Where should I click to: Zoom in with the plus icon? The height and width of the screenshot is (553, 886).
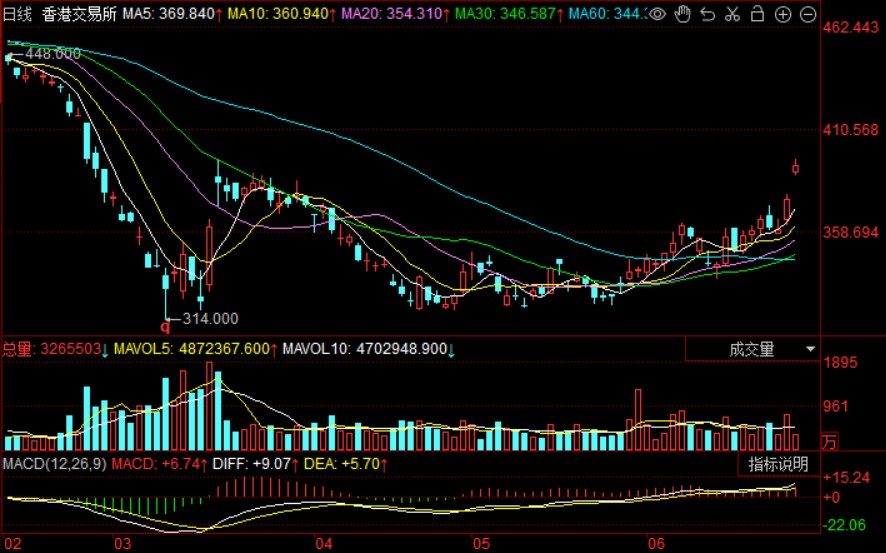[x=782, y=14]
